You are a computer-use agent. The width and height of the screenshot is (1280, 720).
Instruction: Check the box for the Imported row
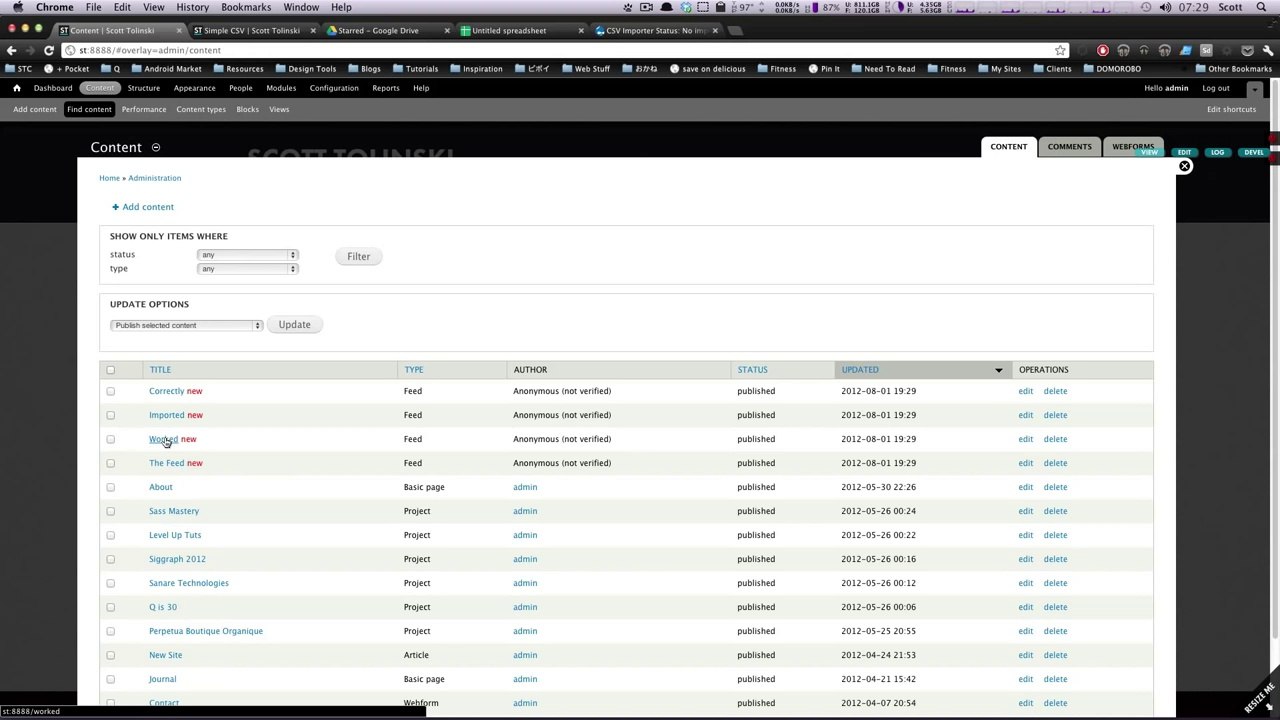pos(110,415)
